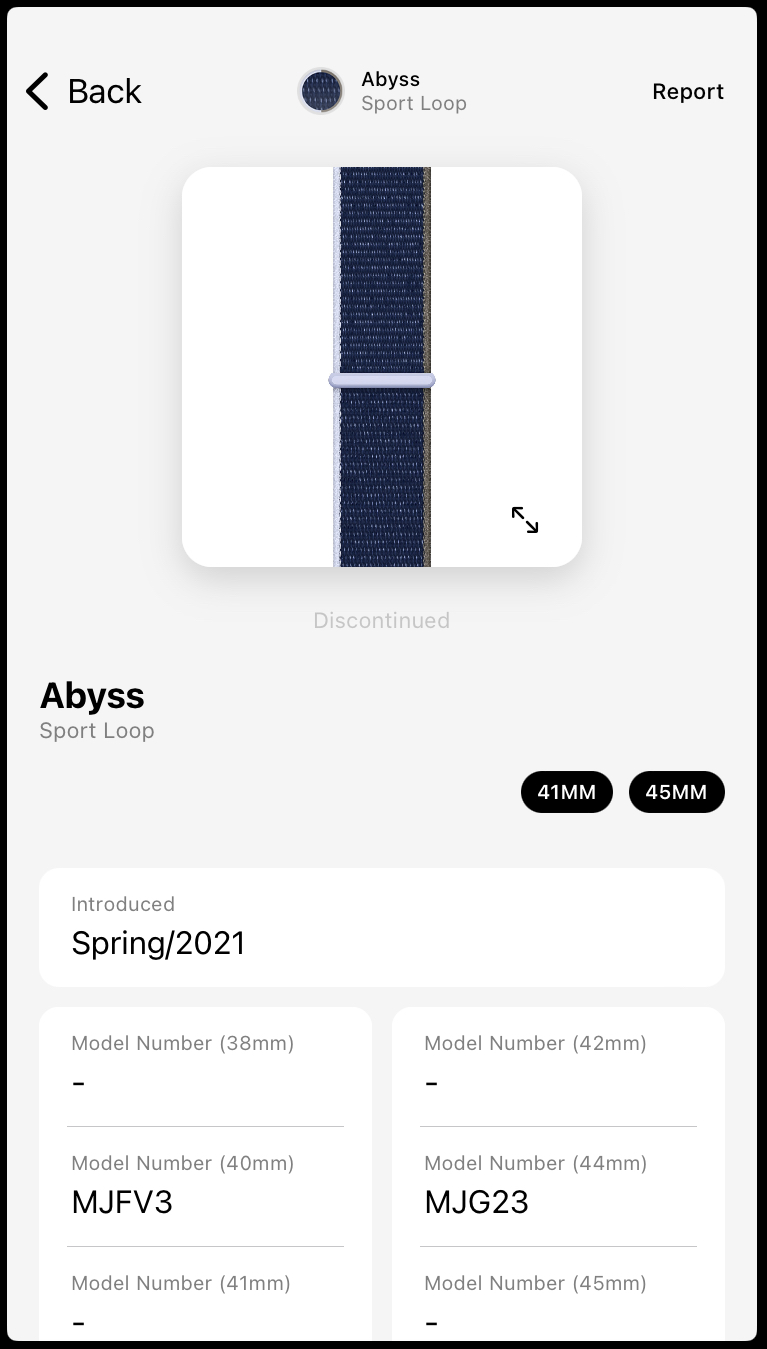This screenshot has height=1349, width=767.
Task: Click the MJFV3 model number for 40mm
Action: [122, 1202]
